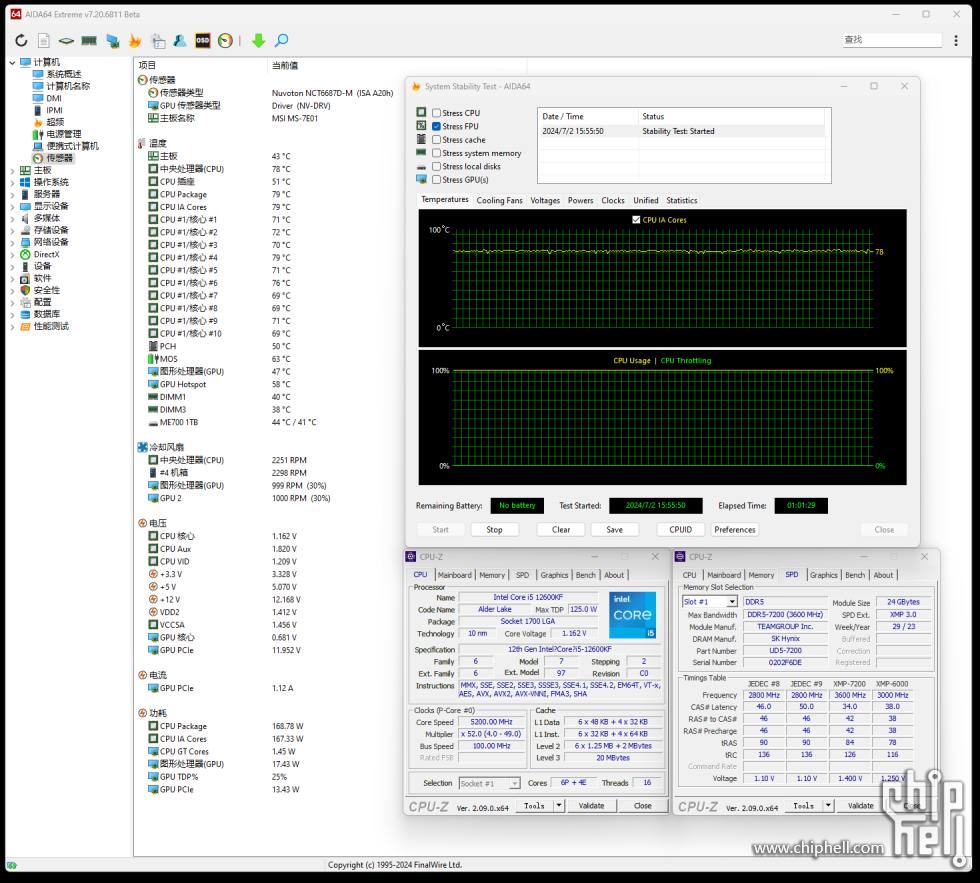
Task: Launch System Stability Test flame icon
Action: tap(135, 41)
